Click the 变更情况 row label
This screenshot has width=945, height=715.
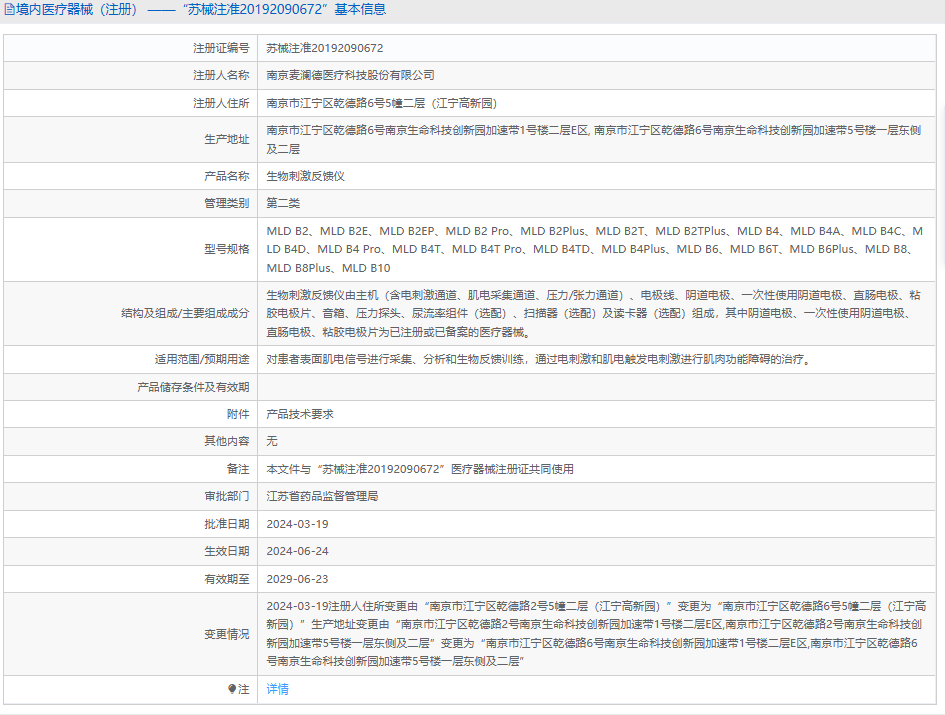(x=226, y=633)
